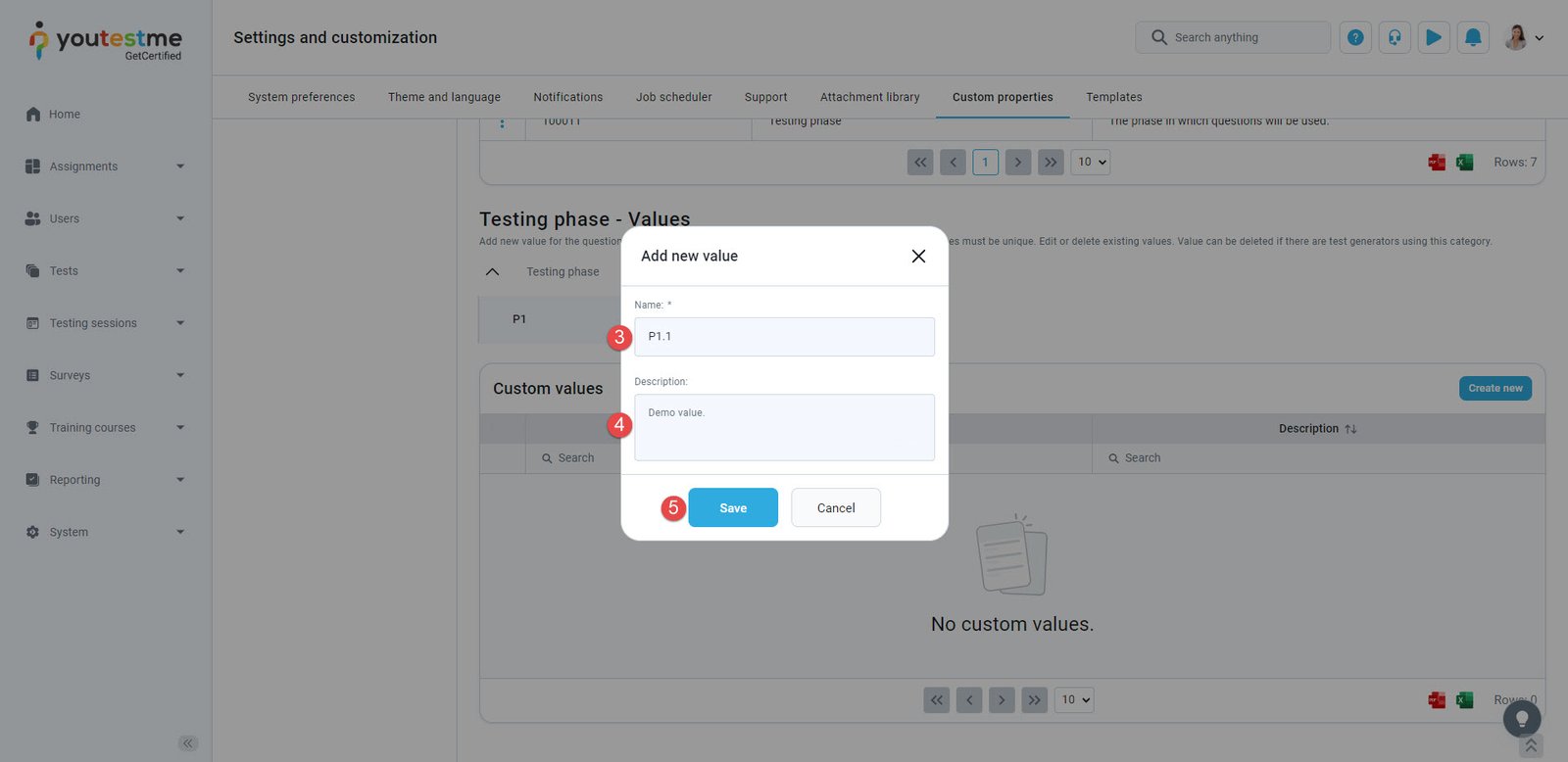Export custom values table to PDF

(x=1437, y=699)
